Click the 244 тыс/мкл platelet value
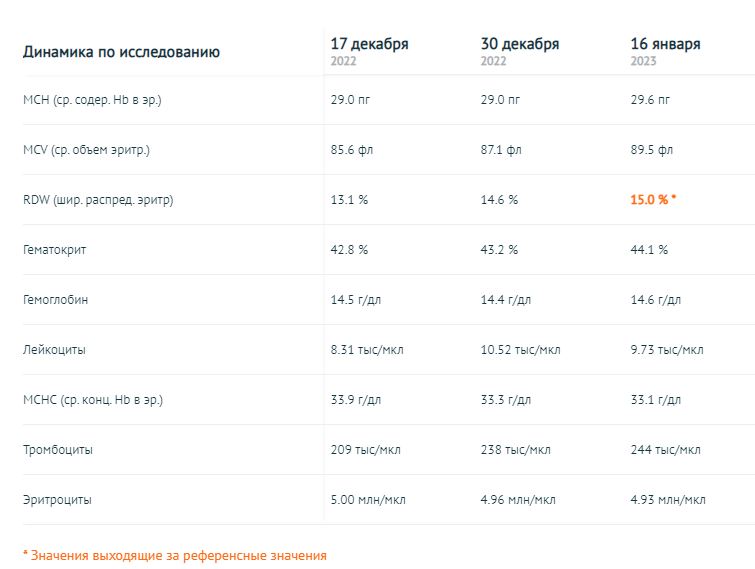The height and width of the screenshot is (569, 755). pos(666,450)
